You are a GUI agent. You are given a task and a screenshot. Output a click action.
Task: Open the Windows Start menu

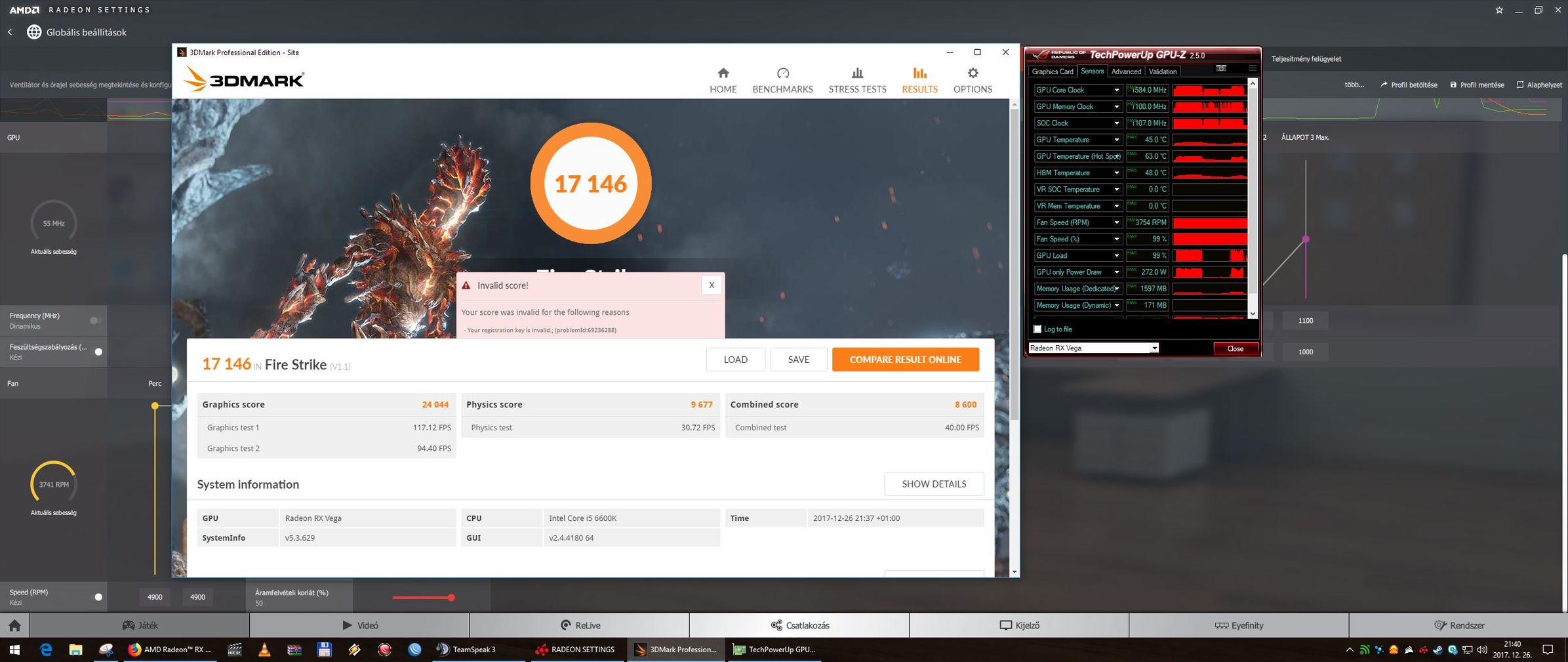point(14,650)
